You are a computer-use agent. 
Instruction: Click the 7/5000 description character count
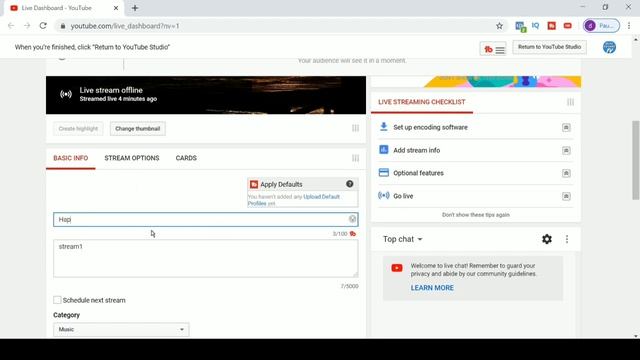pyautogui.click(x=349, y=286)
